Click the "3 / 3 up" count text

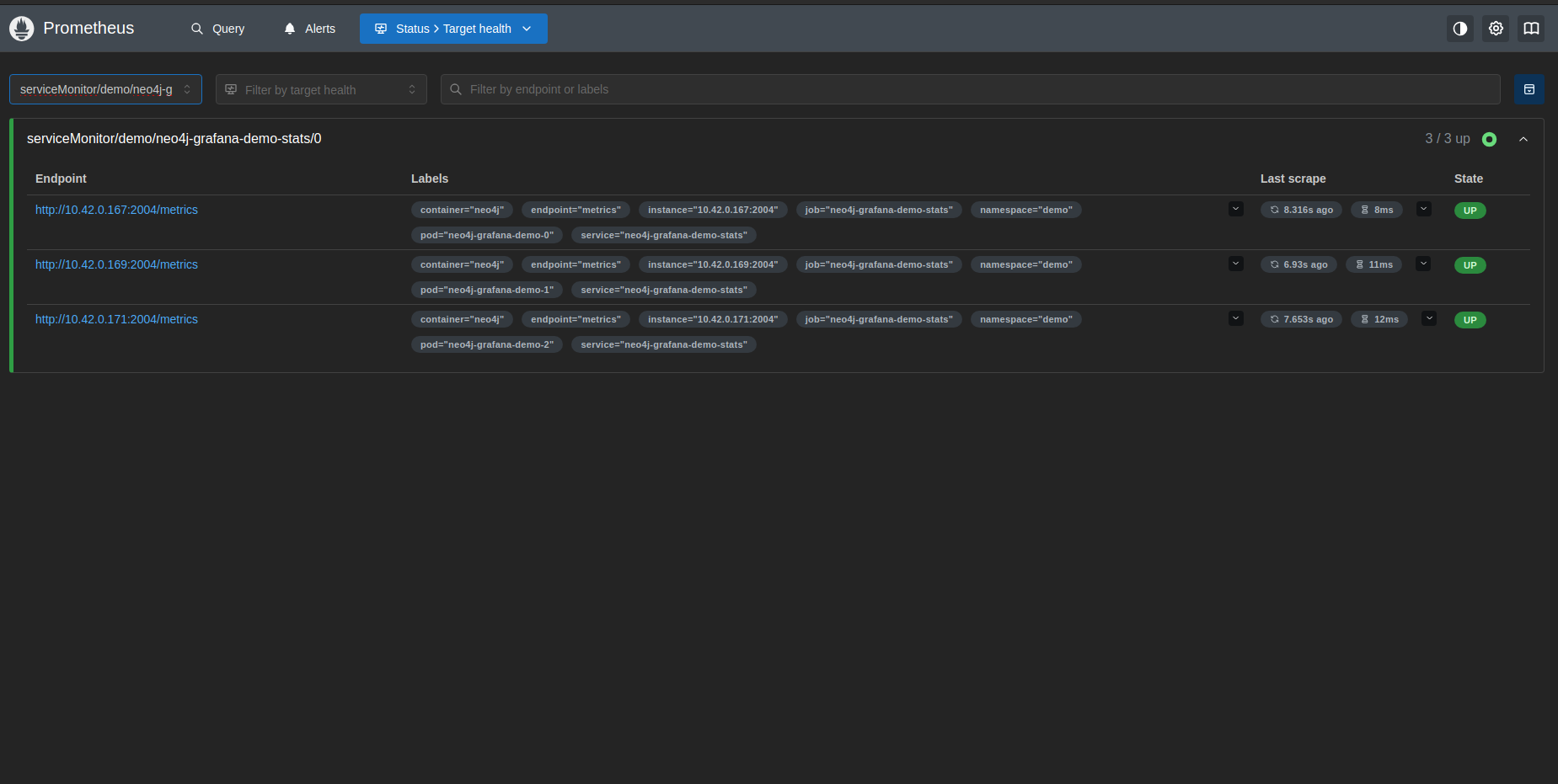[x=1448, y=139]
